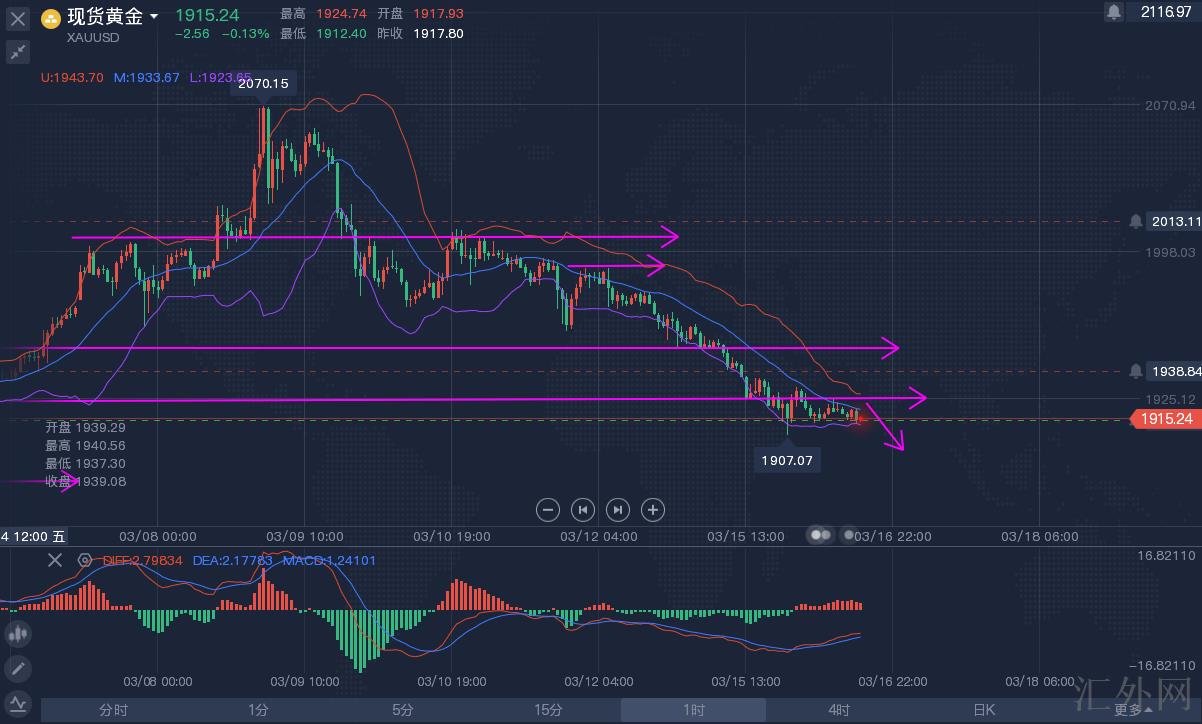Open the indicator line tool icon
The image size is (1202, 724).
[x=17, y=702]
